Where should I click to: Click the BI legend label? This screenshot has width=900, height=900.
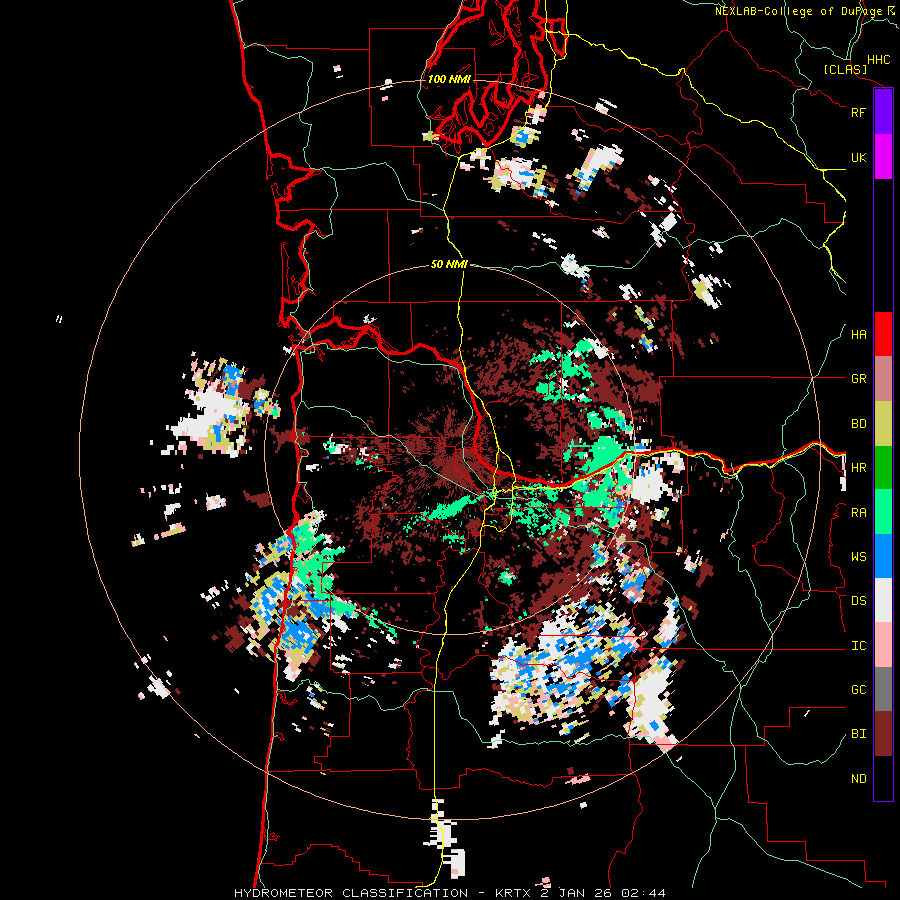(x=858, y=734)
